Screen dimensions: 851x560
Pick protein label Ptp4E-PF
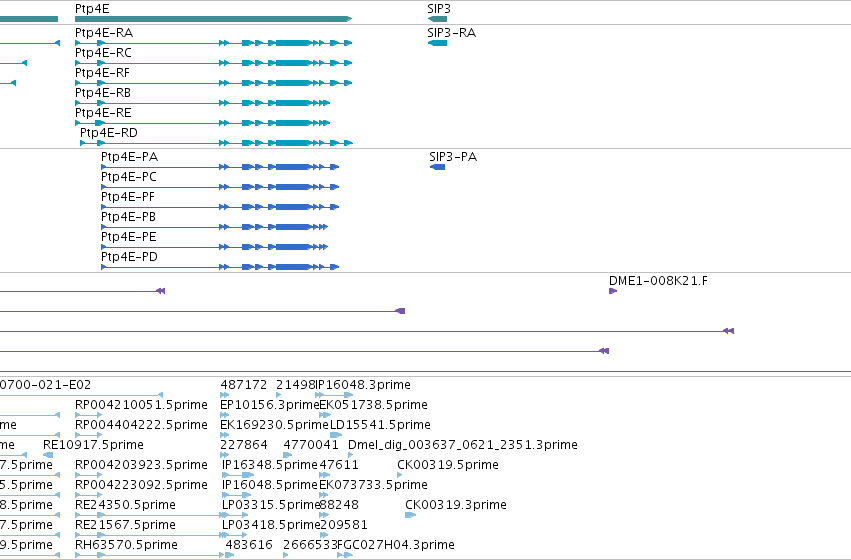tap(128, 197)
